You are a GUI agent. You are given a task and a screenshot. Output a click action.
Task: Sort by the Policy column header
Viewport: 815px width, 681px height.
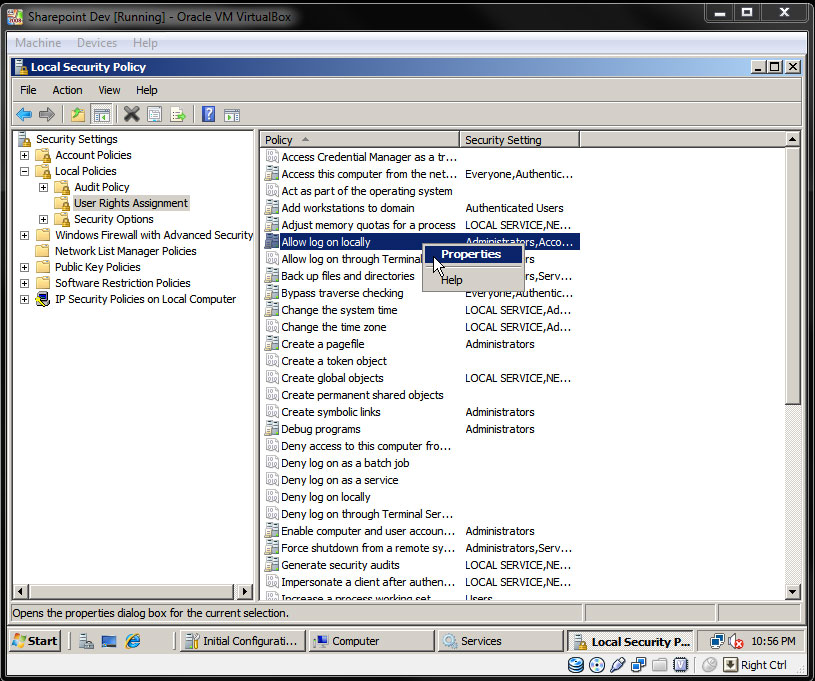[x=360, y=140]
